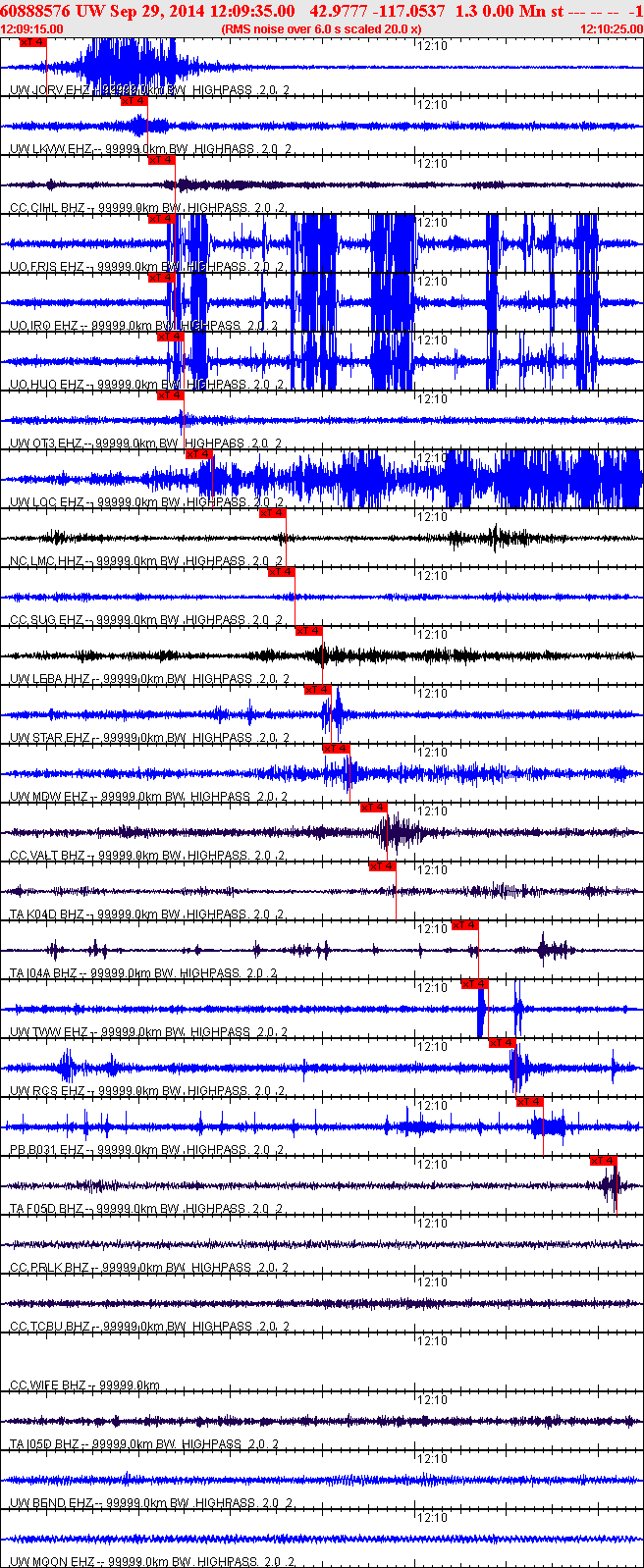Select the red pick flag on UW OT3 trace
The height and width of the screenshot is (1568, 644).
pyautogui.click(x=170, y=395)
